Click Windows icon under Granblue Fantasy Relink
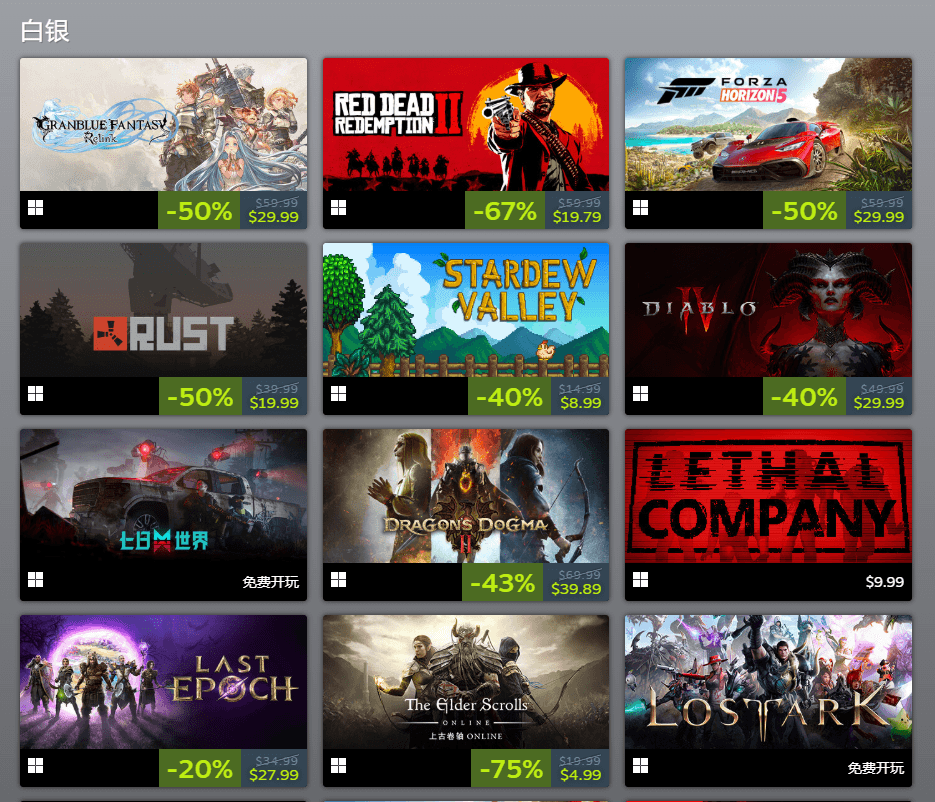The width and height of the screenshot is (935, 802). pos(35,208)
